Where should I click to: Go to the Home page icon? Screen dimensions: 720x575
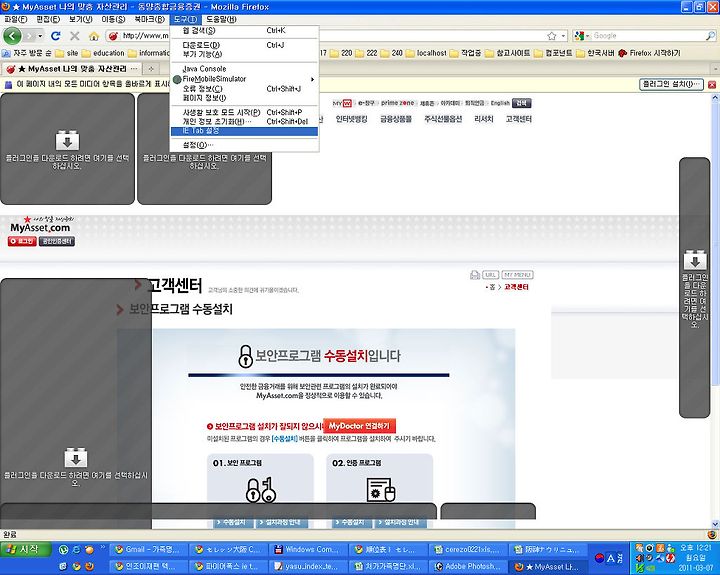[x=94, y=36]
